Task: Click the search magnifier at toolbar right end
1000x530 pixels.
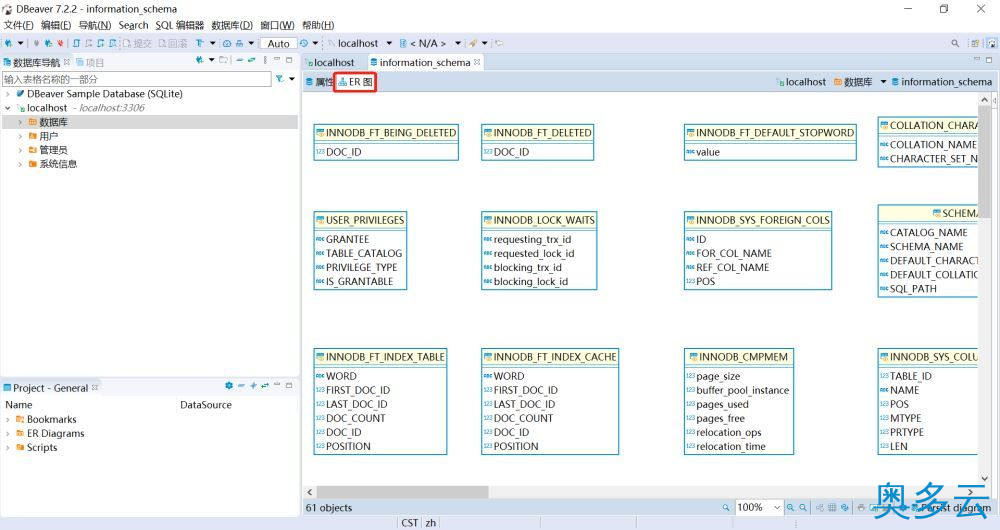Action: pyautogui.click(x=955, y=43)
